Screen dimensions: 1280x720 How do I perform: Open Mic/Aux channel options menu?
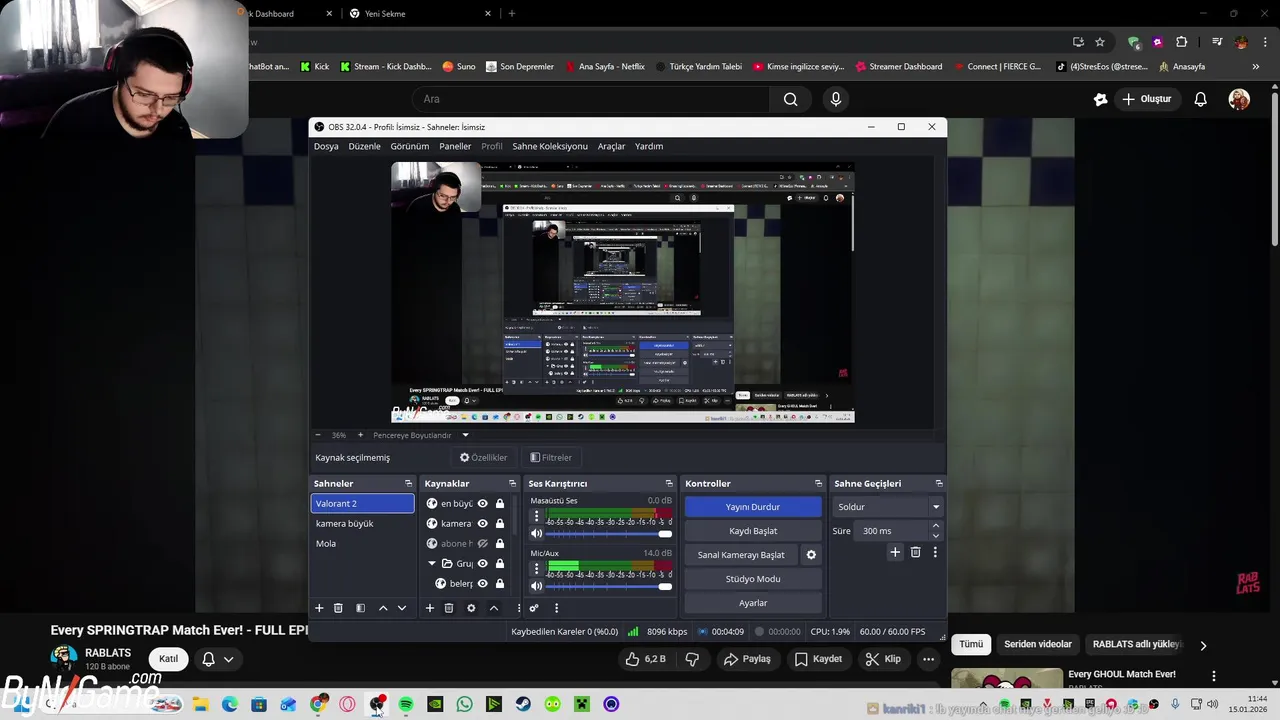(536, 569)
